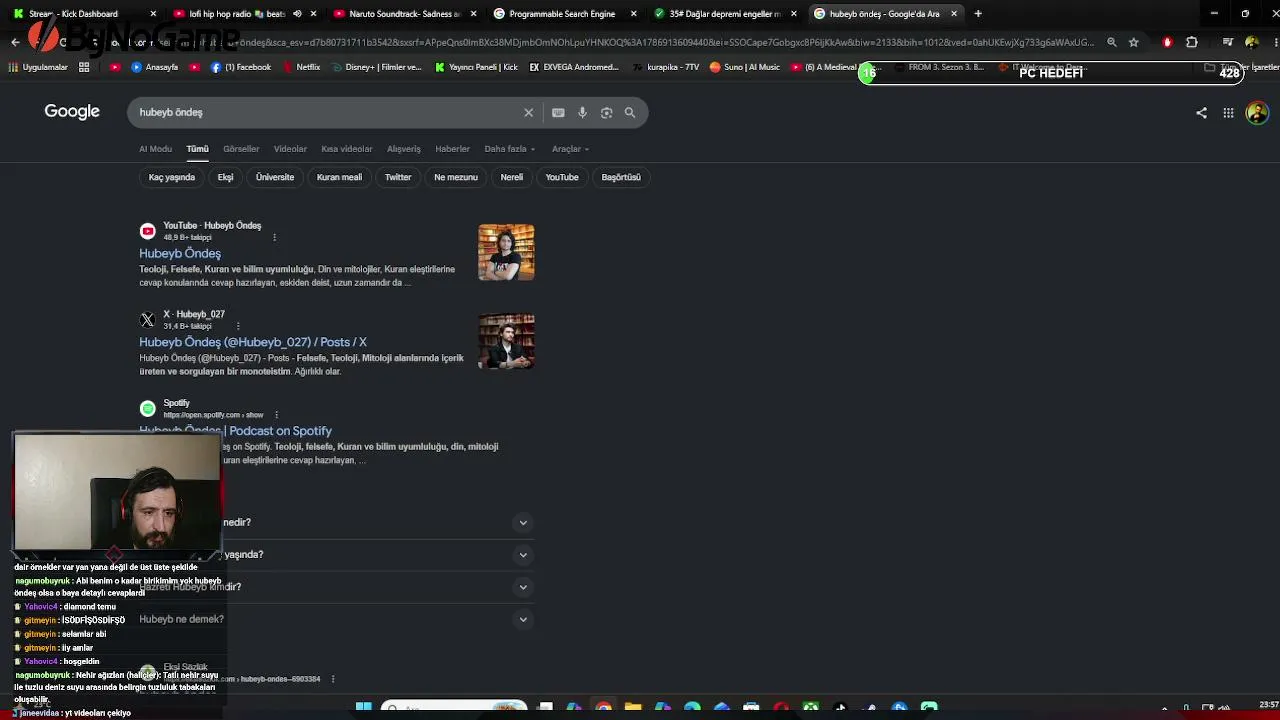Open the Windows Start menu

pos(364,709)
